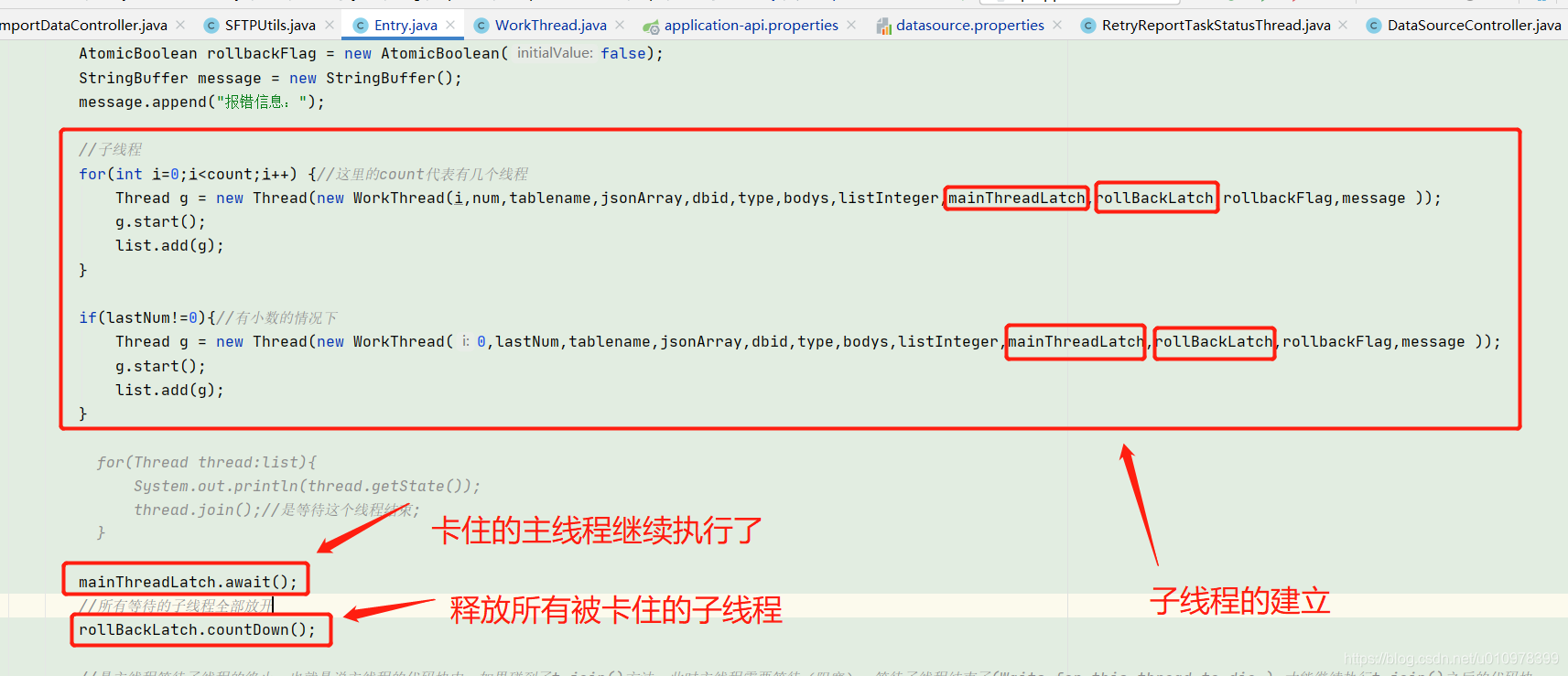Viewport: 1568px width, 676px height.
Task: Click 'new StringBuffer()' expression
Action: [x=371, y=78]
